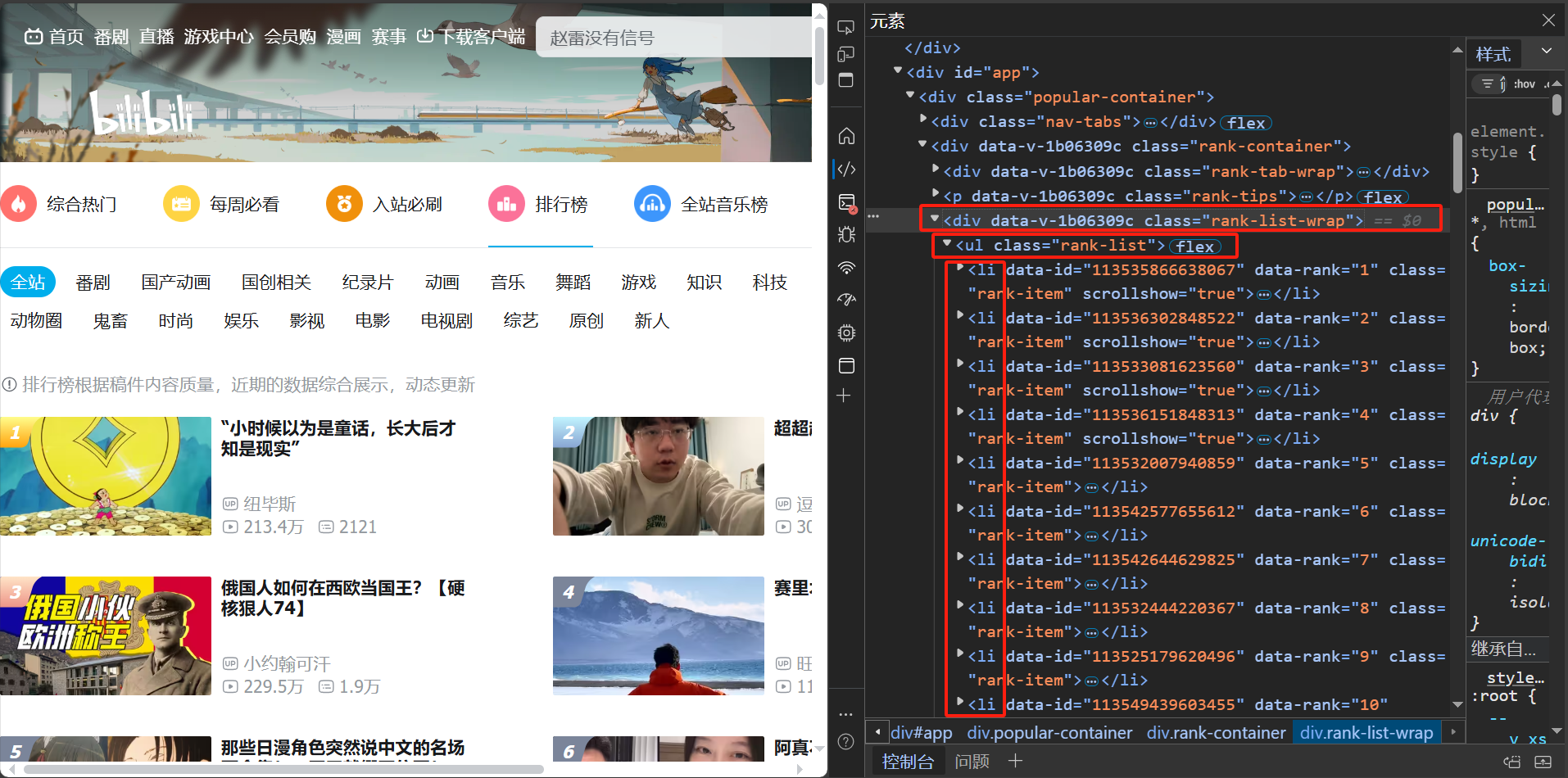The image size is (1568, 778).
Task: Click the 排行榜 pink chart icon
Action: pyautogui.click(x=506, y=204)
